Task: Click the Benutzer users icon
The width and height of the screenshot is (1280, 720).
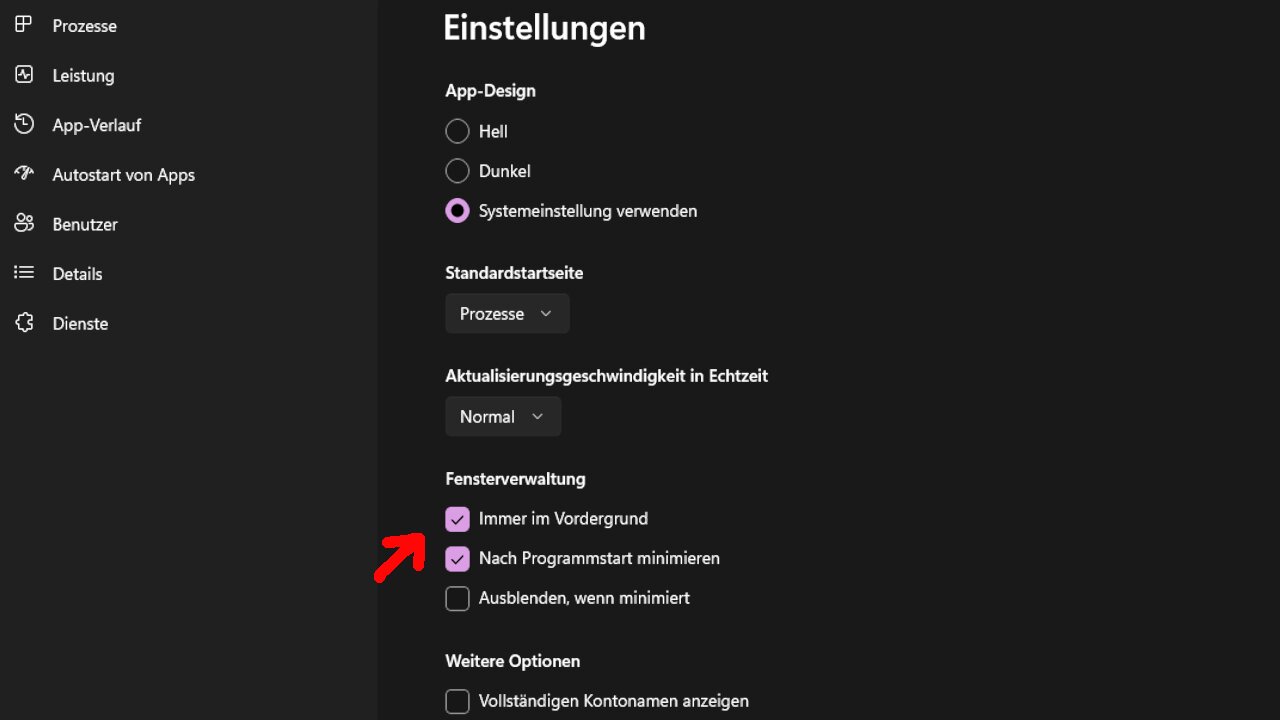Action: tap(24, 224)
